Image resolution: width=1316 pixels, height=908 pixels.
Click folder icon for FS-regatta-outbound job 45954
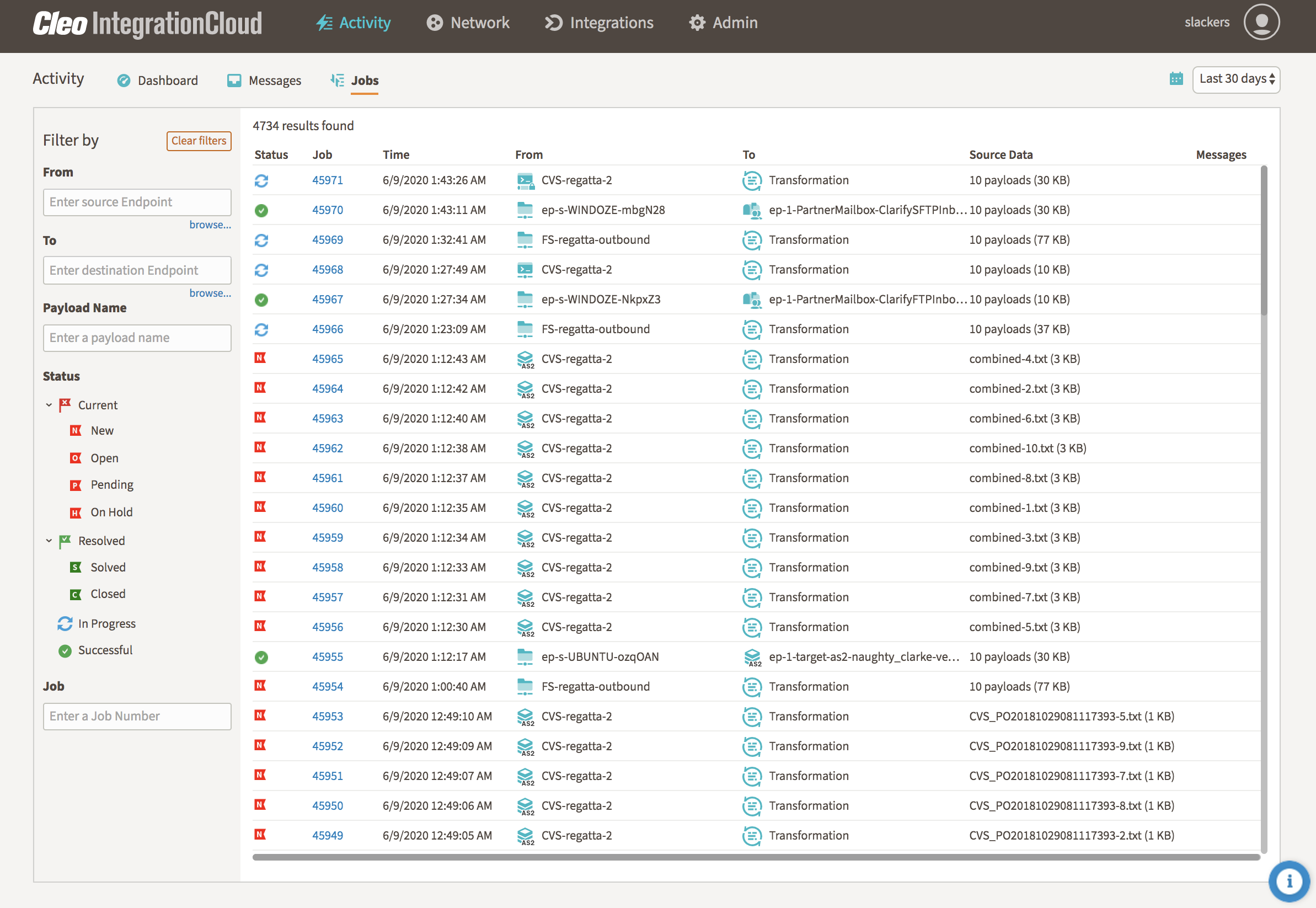point(525,687)
